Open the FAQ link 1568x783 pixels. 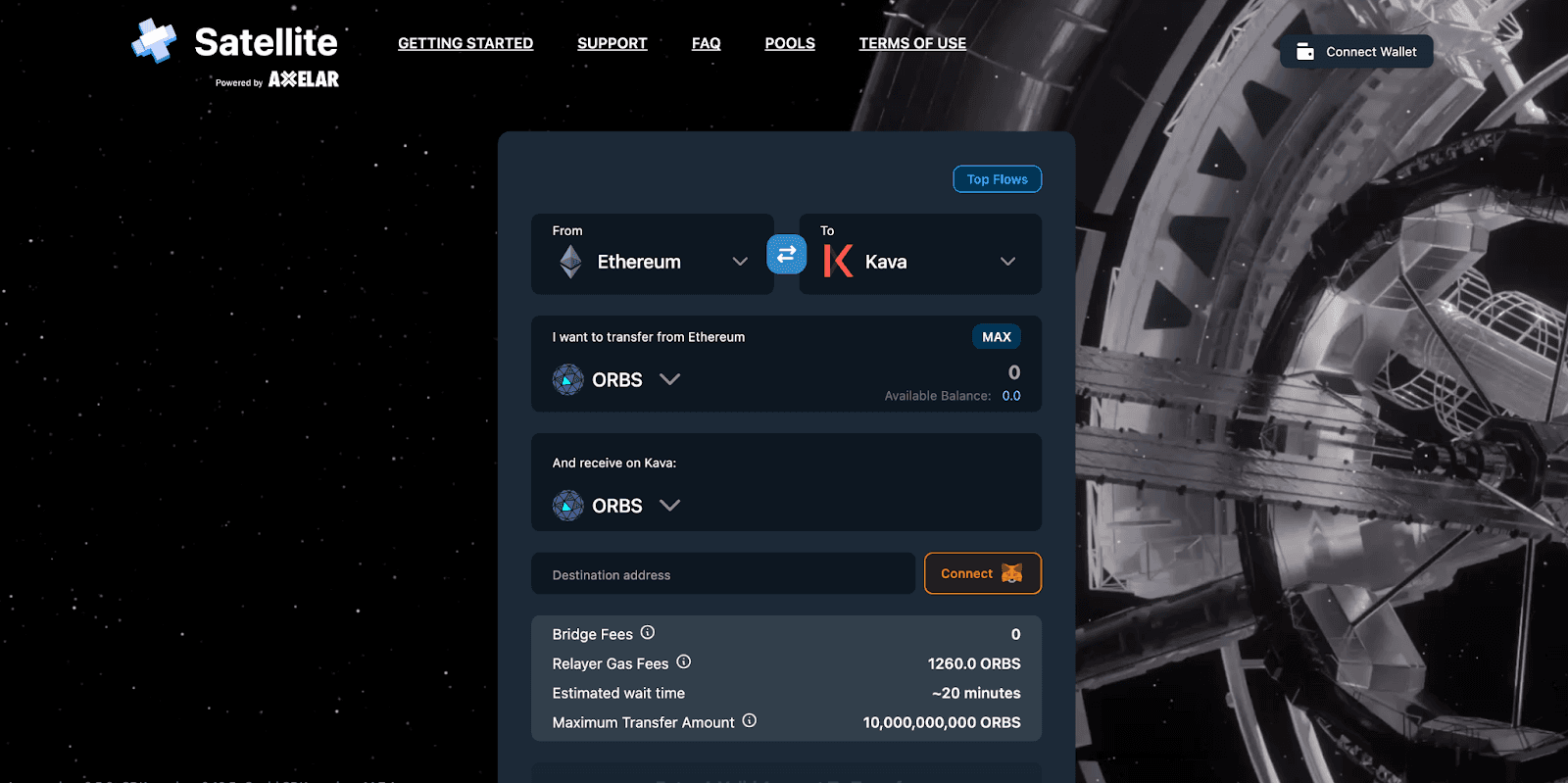[x=707, y=43]
